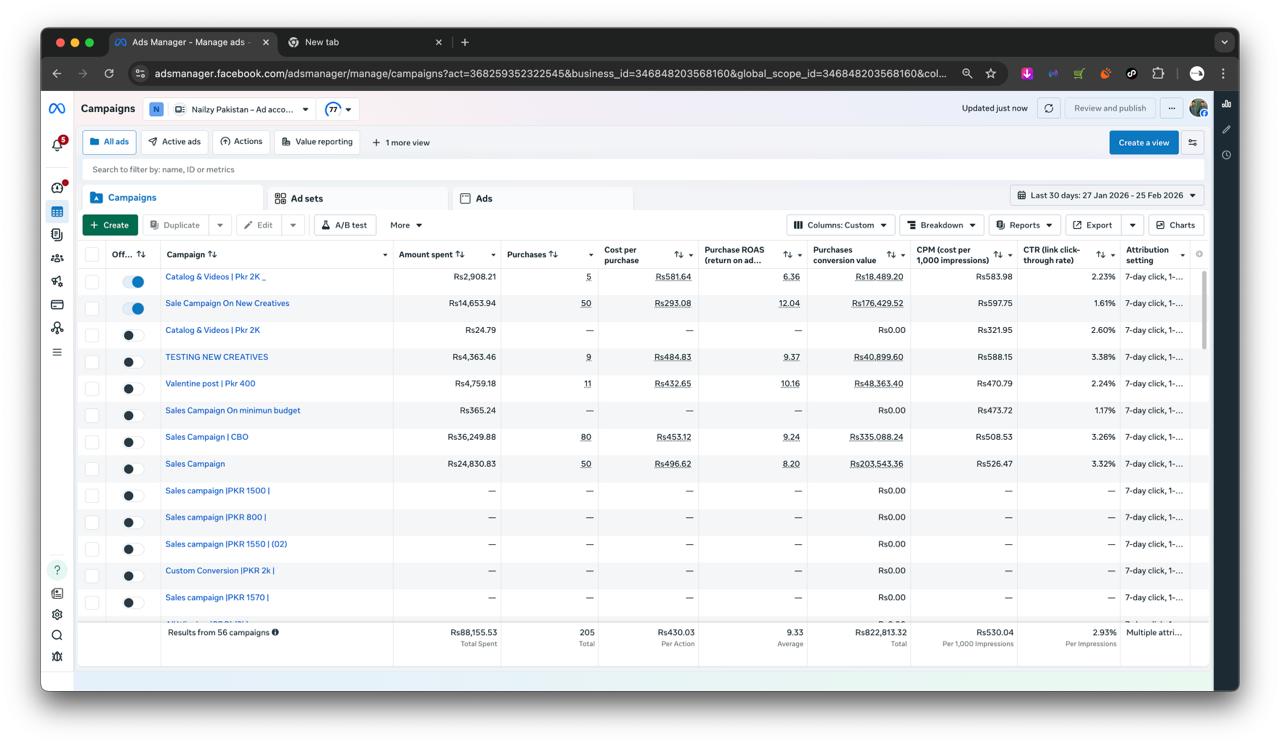
Task: Switch to the Active ads filter tab
Action: click(175, 141)
